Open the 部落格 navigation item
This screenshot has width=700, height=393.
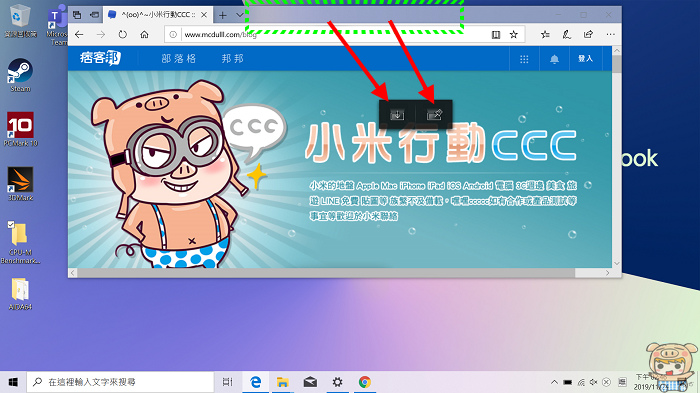tap(179, 59)
